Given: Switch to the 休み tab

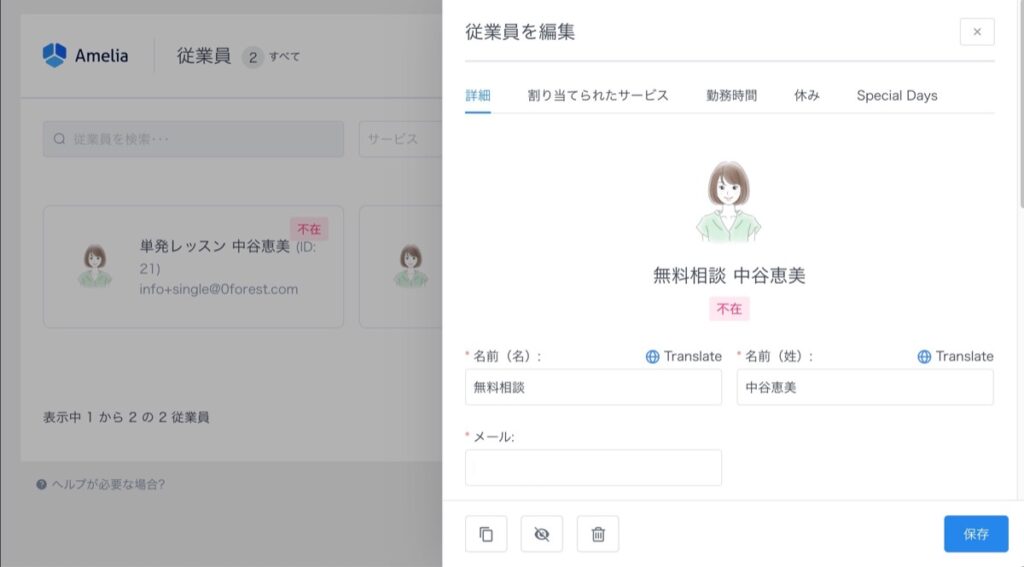Looking at the screenshot, I should (807, 95).
